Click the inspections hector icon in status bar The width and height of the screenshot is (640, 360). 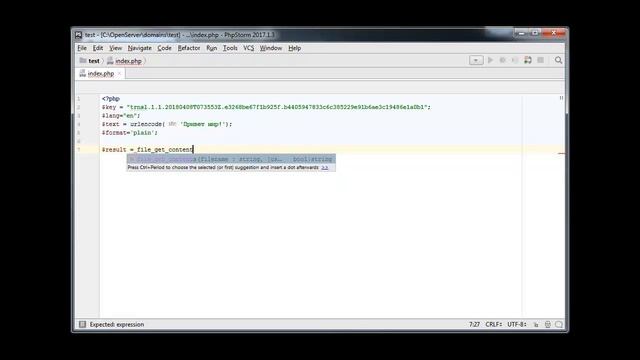(548, 324)
